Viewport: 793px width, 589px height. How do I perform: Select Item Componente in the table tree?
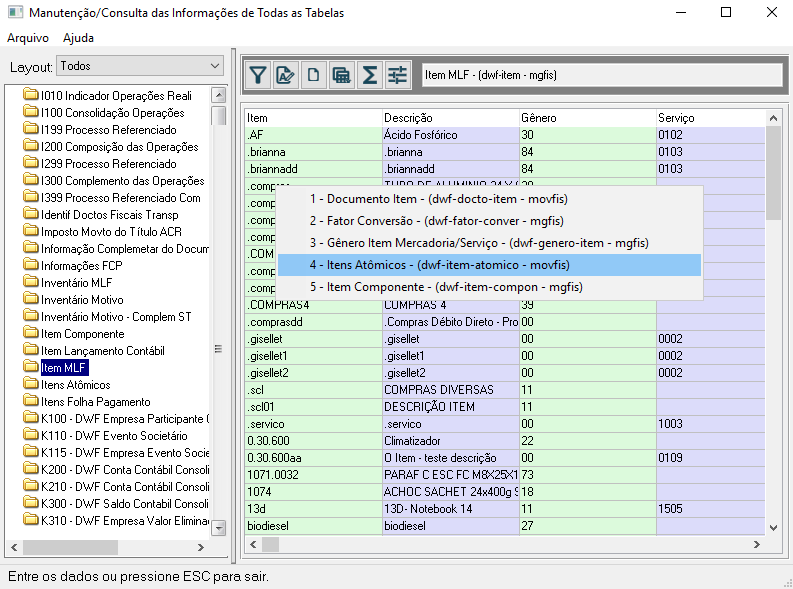point(82,334)
